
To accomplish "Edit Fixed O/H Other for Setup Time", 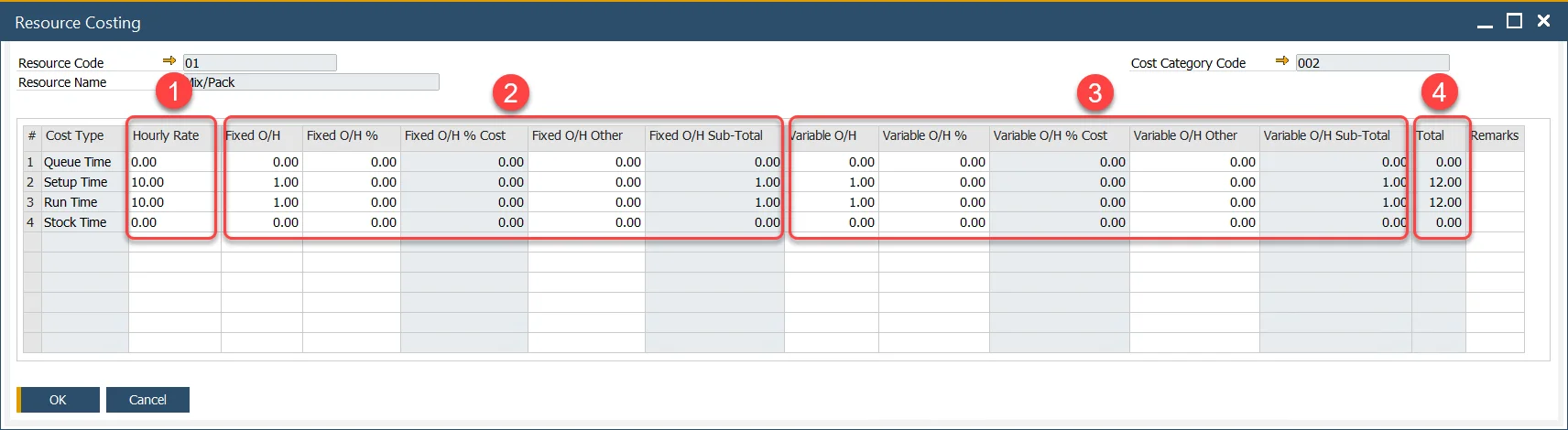I will (x=586, y=182).
